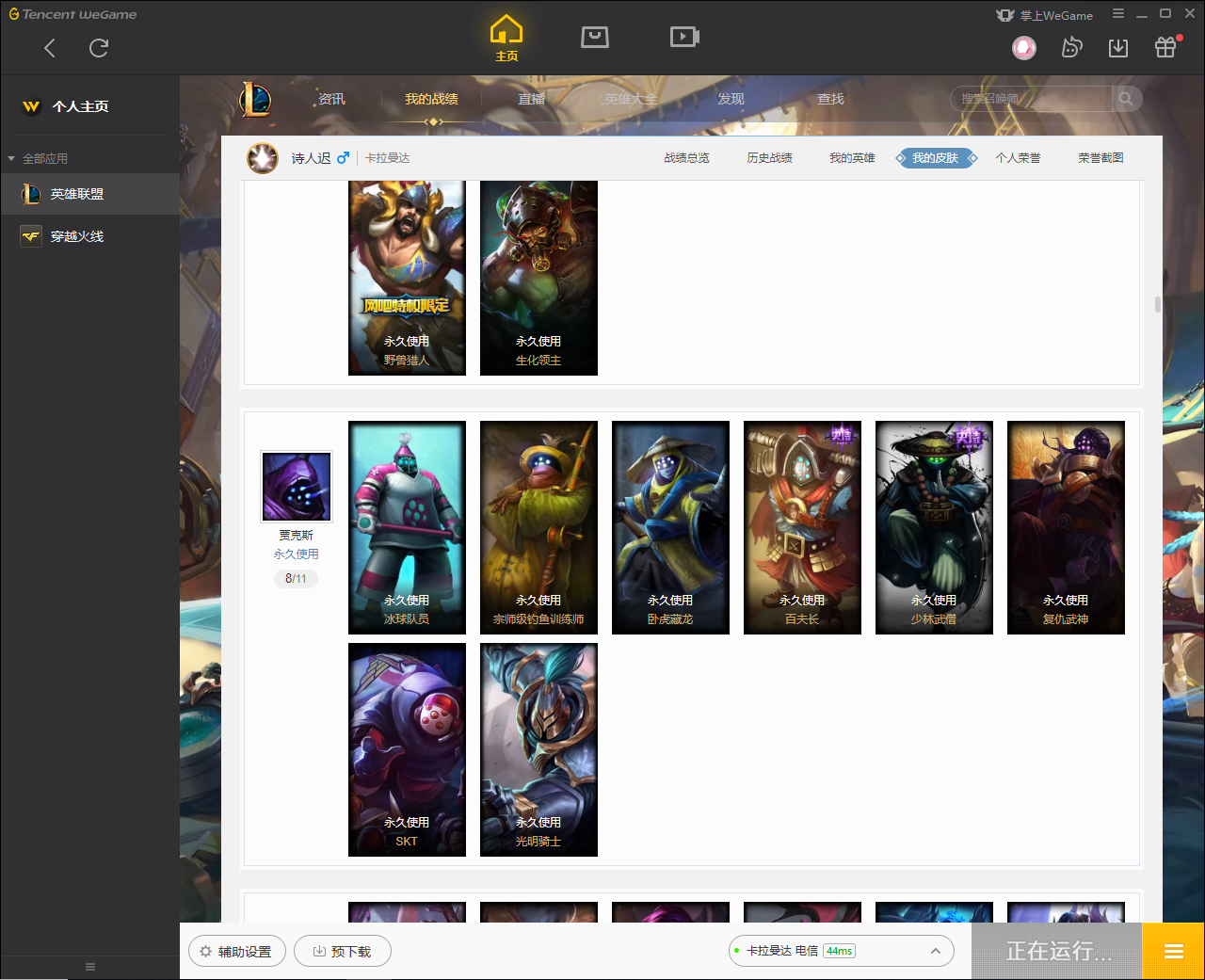Open the hamburger menu in title bar
The width and height of the screenshot is (1205, 980).
(1118, 13)
